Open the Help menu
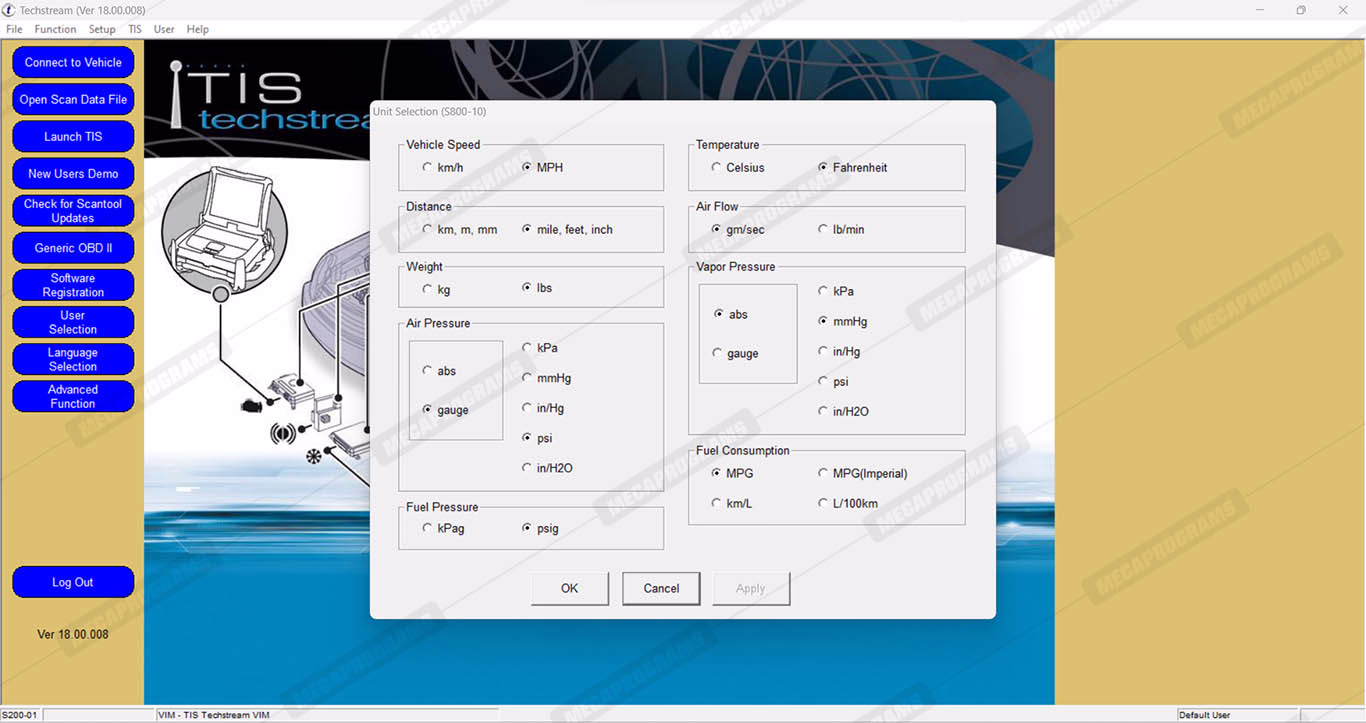1366x723 pixels. 197,29
